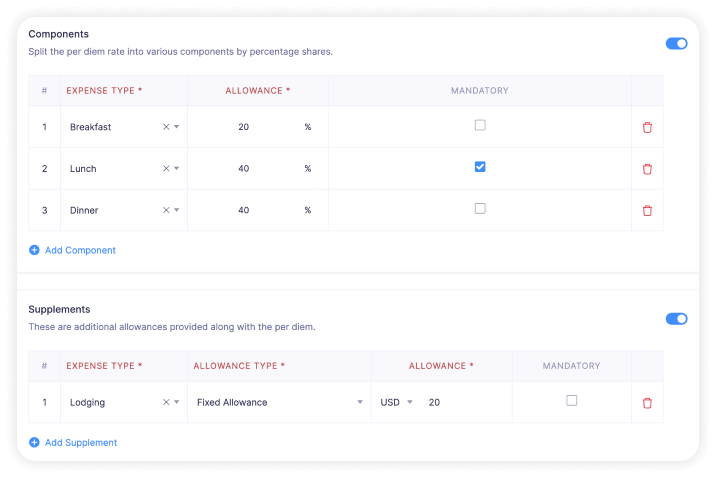716x478 pixels.
Task: Disable the Components toggle switch
Action: (x=677, y=44)
